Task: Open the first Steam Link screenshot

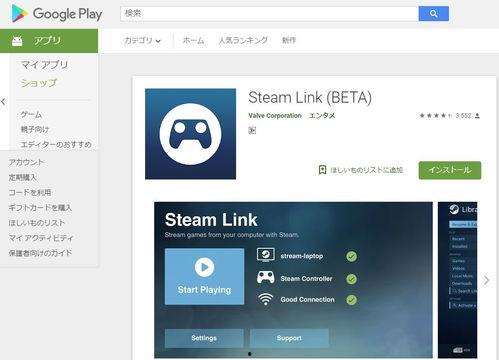Action: pyautogui.click(x=293, y=280)
